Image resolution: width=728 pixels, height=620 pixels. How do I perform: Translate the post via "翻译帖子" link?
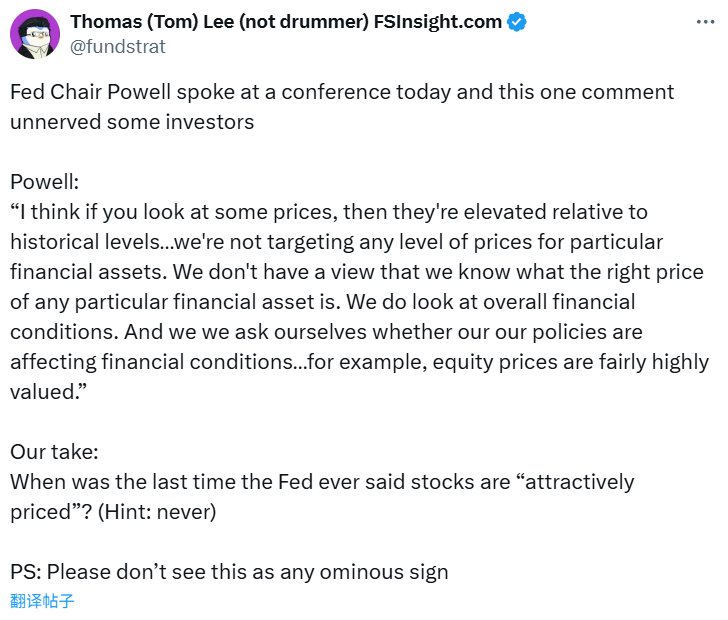(42, 600)
